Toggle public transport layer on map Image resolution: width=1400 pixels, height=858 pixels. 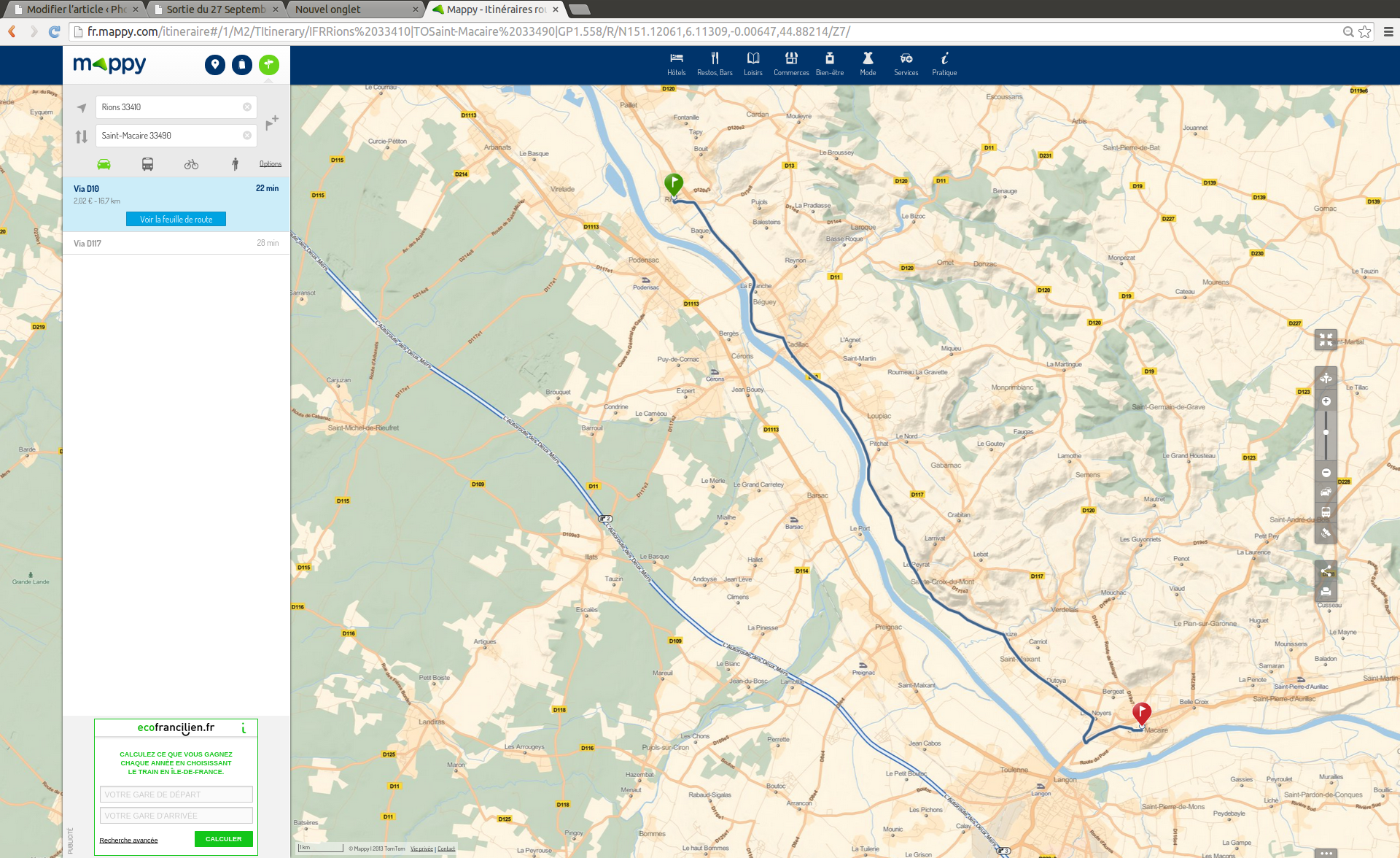tap(1326, 513)
